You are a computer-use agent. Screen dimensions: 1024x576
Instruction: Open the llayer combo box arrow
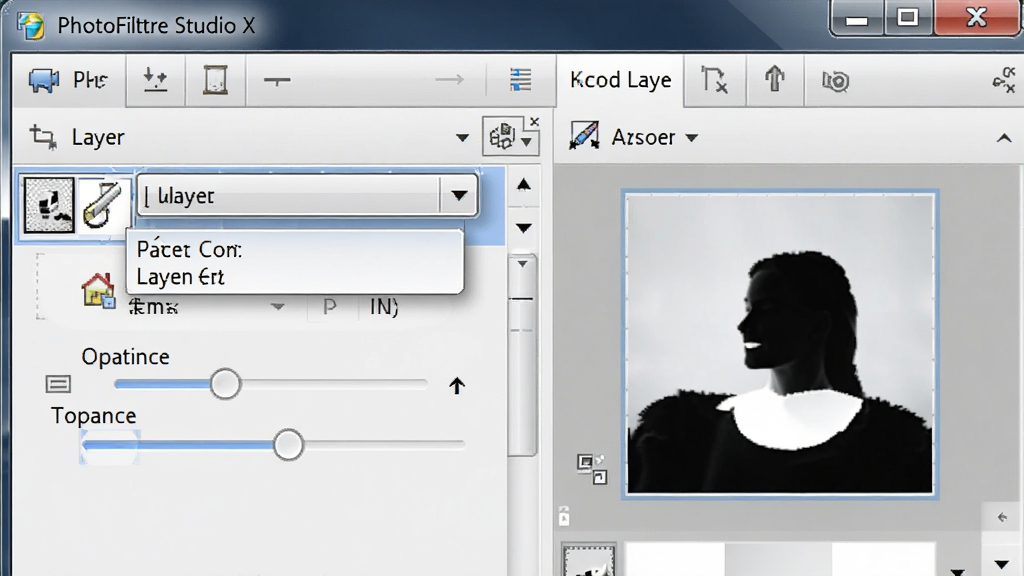pos(459,195)
